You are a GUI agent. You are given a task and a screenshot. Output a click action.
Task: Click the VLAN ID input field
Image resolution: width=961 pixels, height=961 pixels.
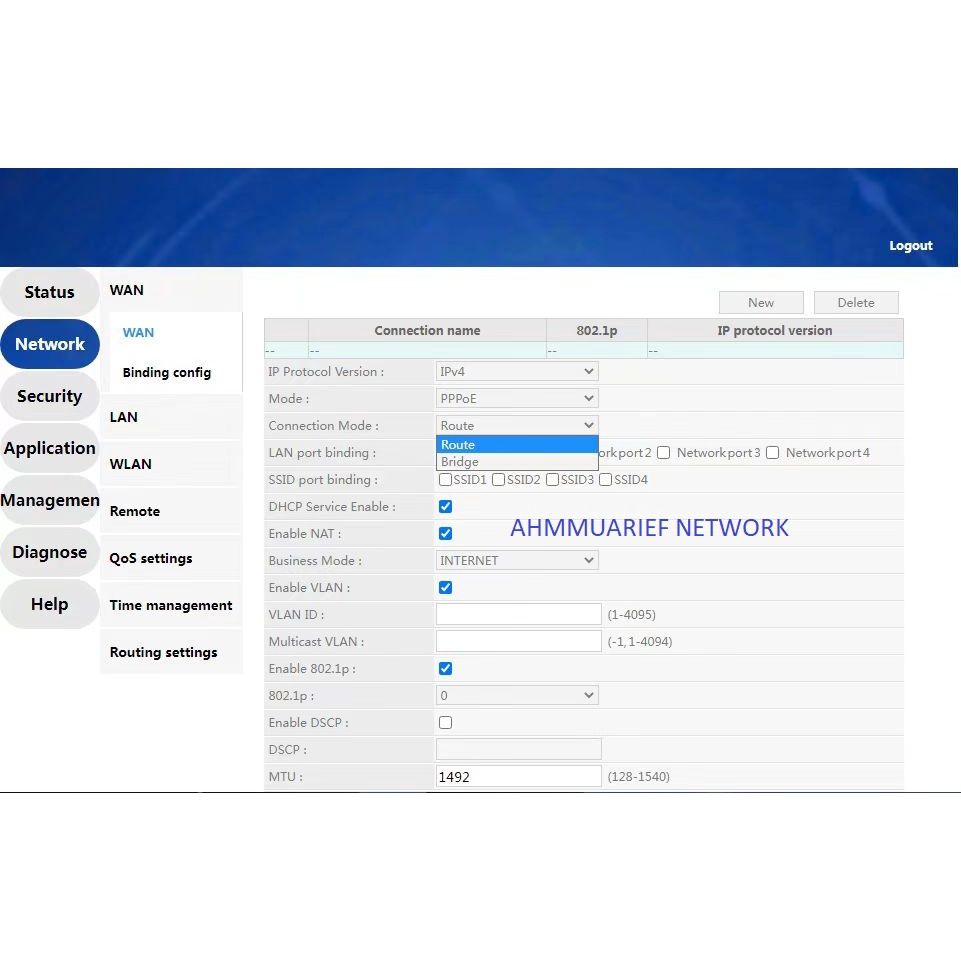(518, 615)
